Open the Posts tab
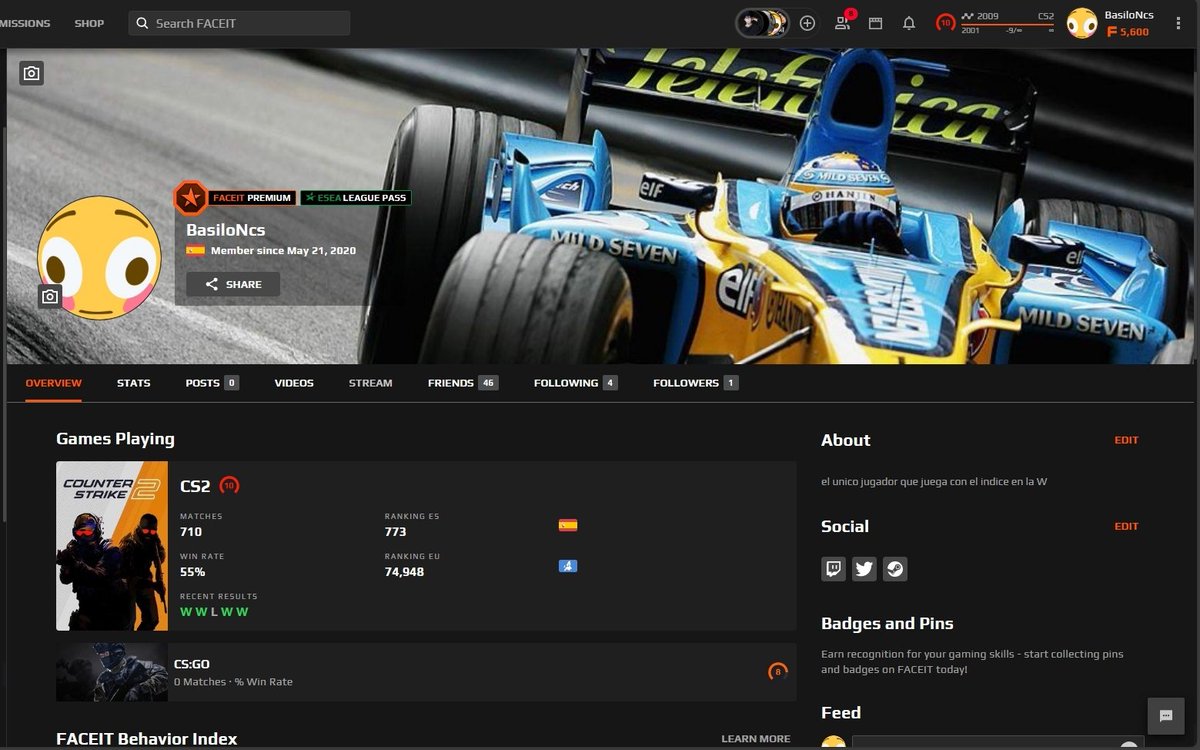 coord(212,383)
